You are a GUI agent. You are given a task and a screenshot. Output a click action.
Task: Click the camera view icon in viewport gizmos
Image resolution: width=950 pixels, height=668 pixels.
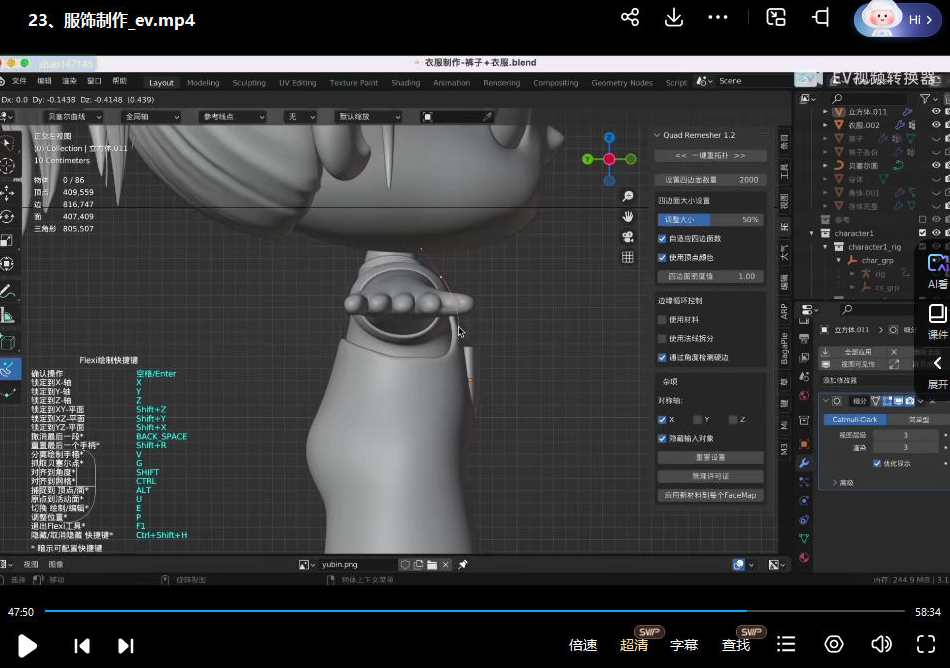tap(628, 236)
